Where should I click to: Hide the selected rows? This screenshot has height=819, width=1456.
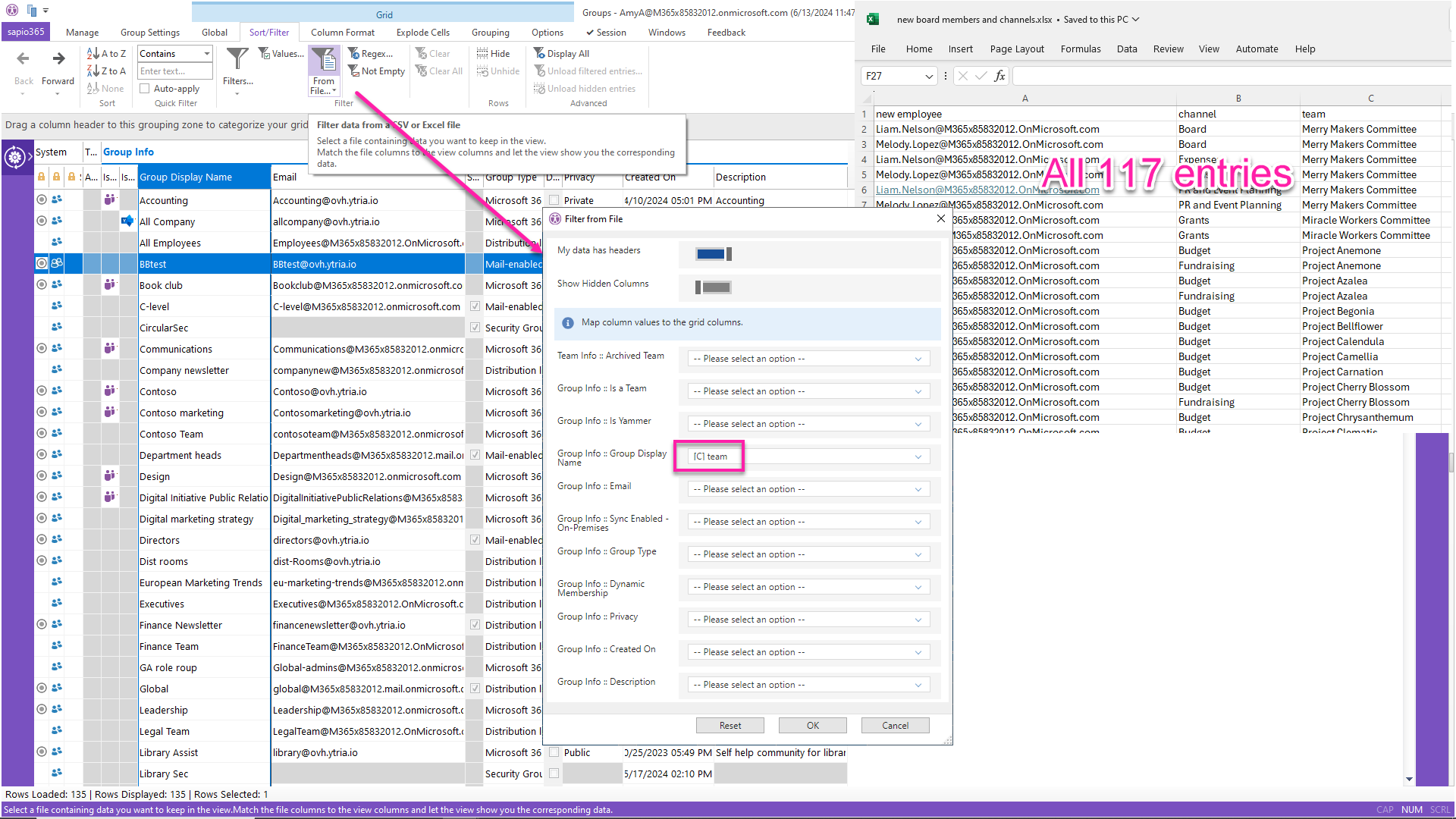[493, 54]
